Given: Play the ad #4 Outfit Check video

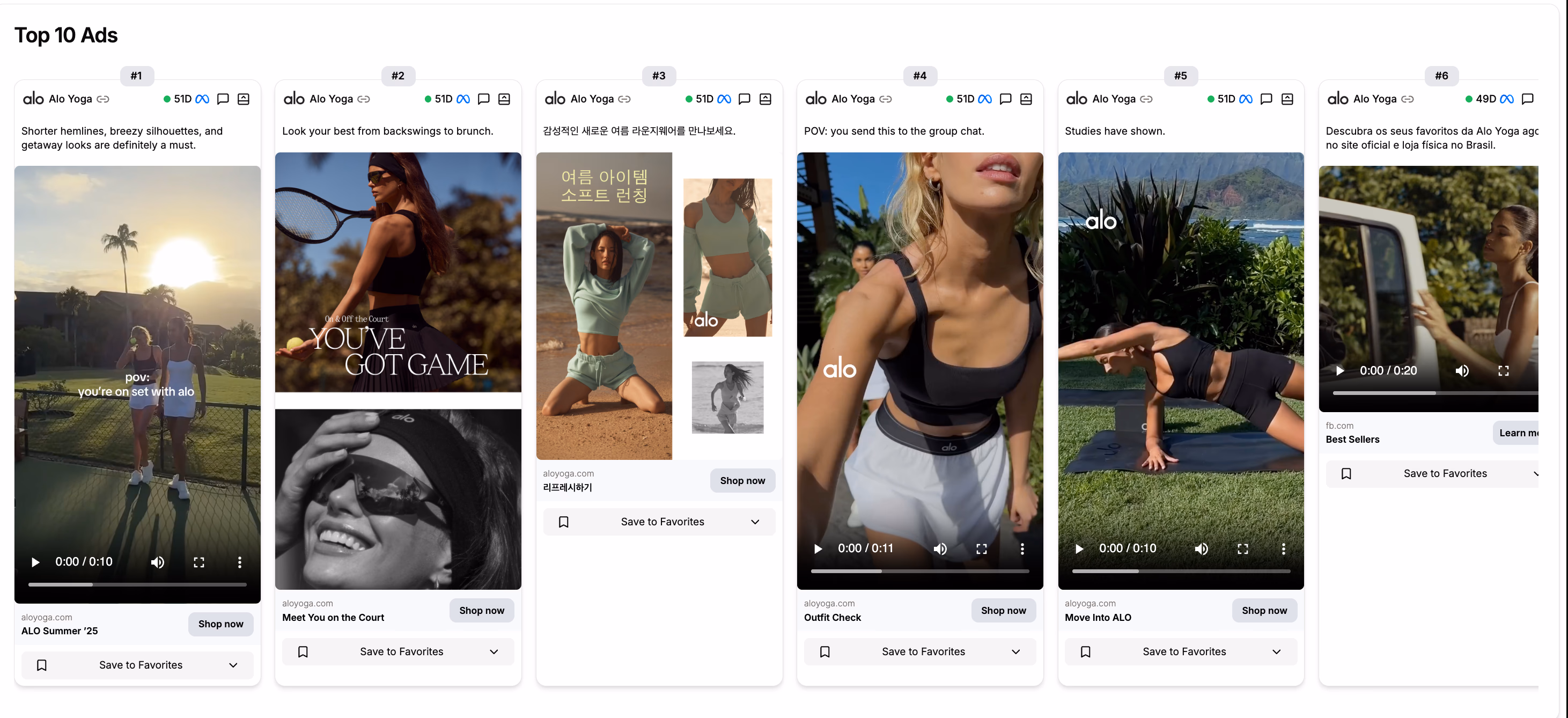Looking at the screenshot, I should point(818,549).
